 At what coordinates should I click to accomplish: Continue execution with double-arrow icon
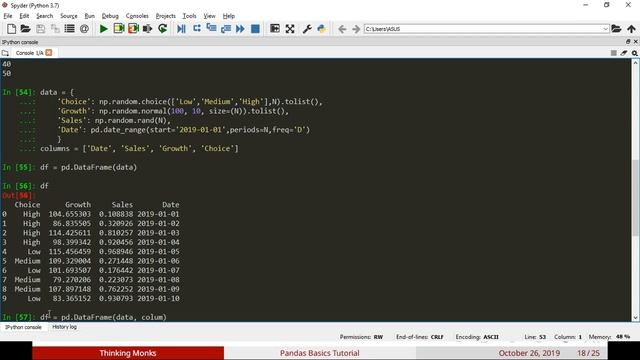[240, 29]
